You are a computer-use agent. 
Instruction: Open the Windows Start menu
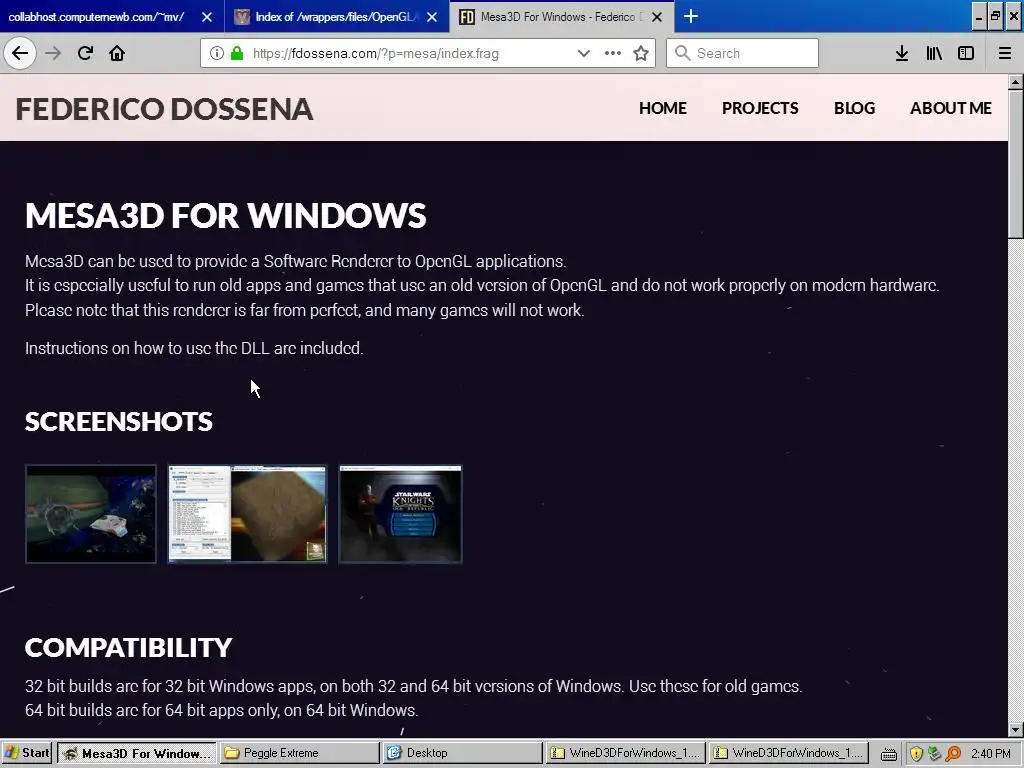27,753
